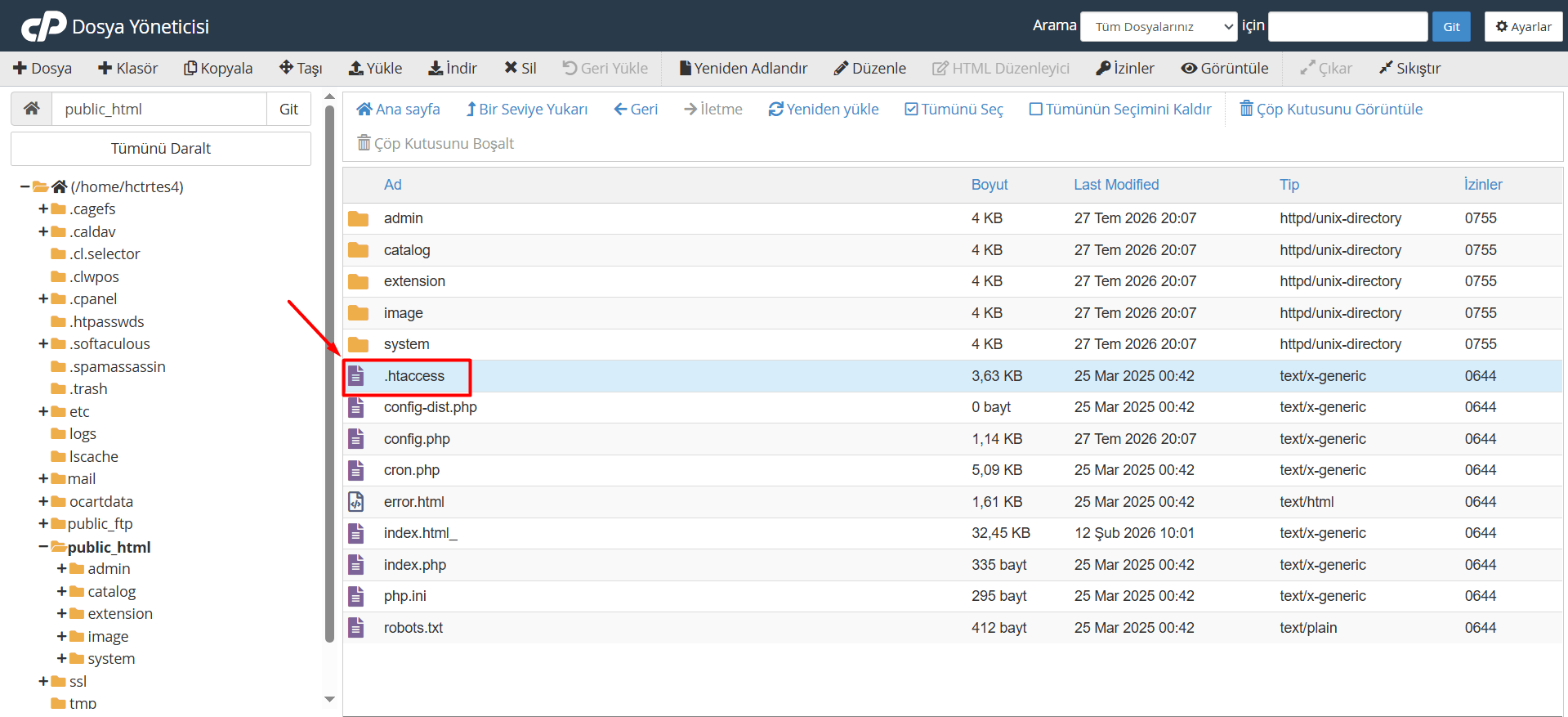Click .htaccess file icon
This screenshot has width=1568, height=717.
pos(356,376)
